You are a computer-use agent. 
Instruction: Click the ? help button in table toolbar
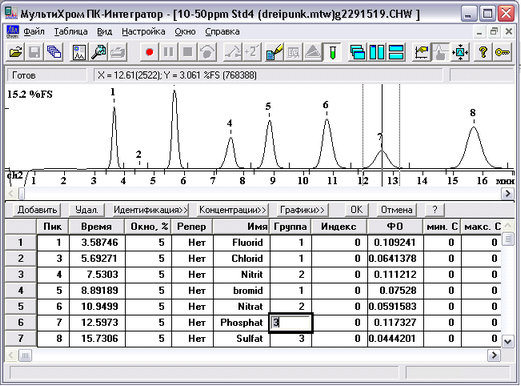(x=434, y=210)
